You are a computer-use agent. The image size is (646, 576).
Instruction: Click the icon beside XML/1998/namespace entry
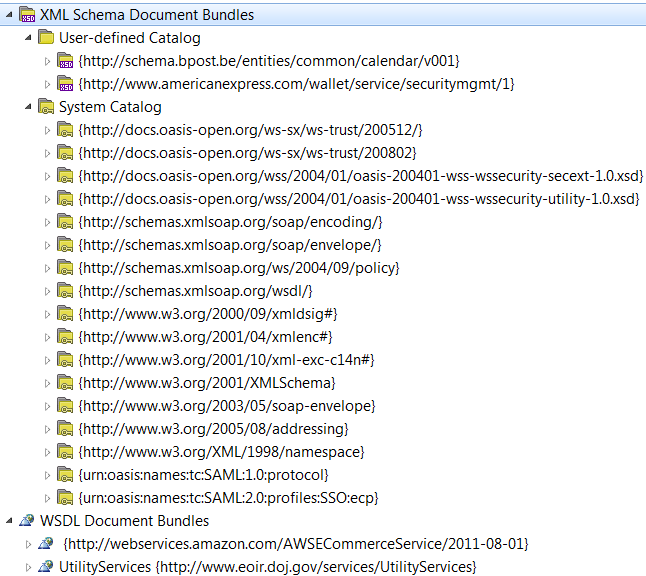coord(65,453)
